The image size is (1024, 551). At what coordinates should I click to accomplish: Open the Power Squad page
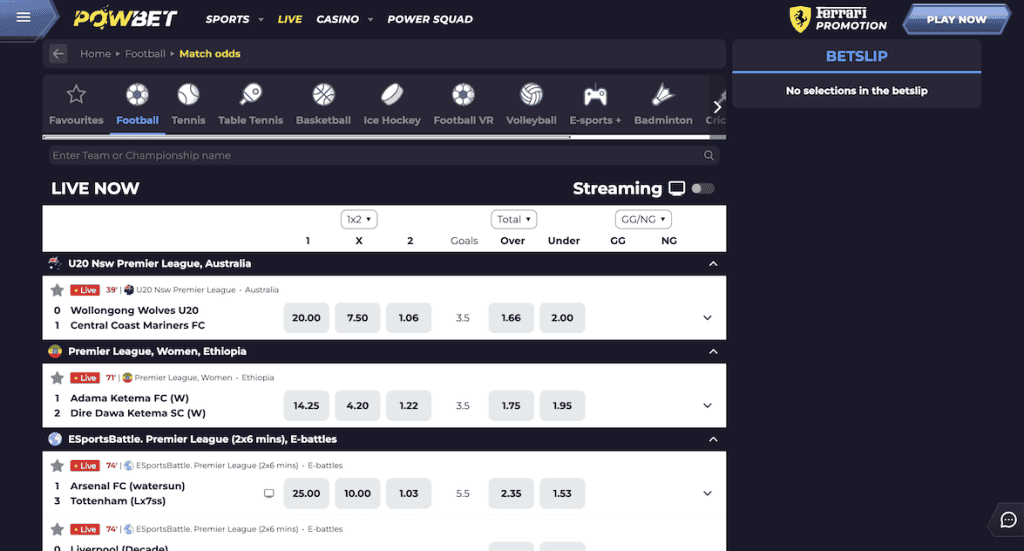430,19
